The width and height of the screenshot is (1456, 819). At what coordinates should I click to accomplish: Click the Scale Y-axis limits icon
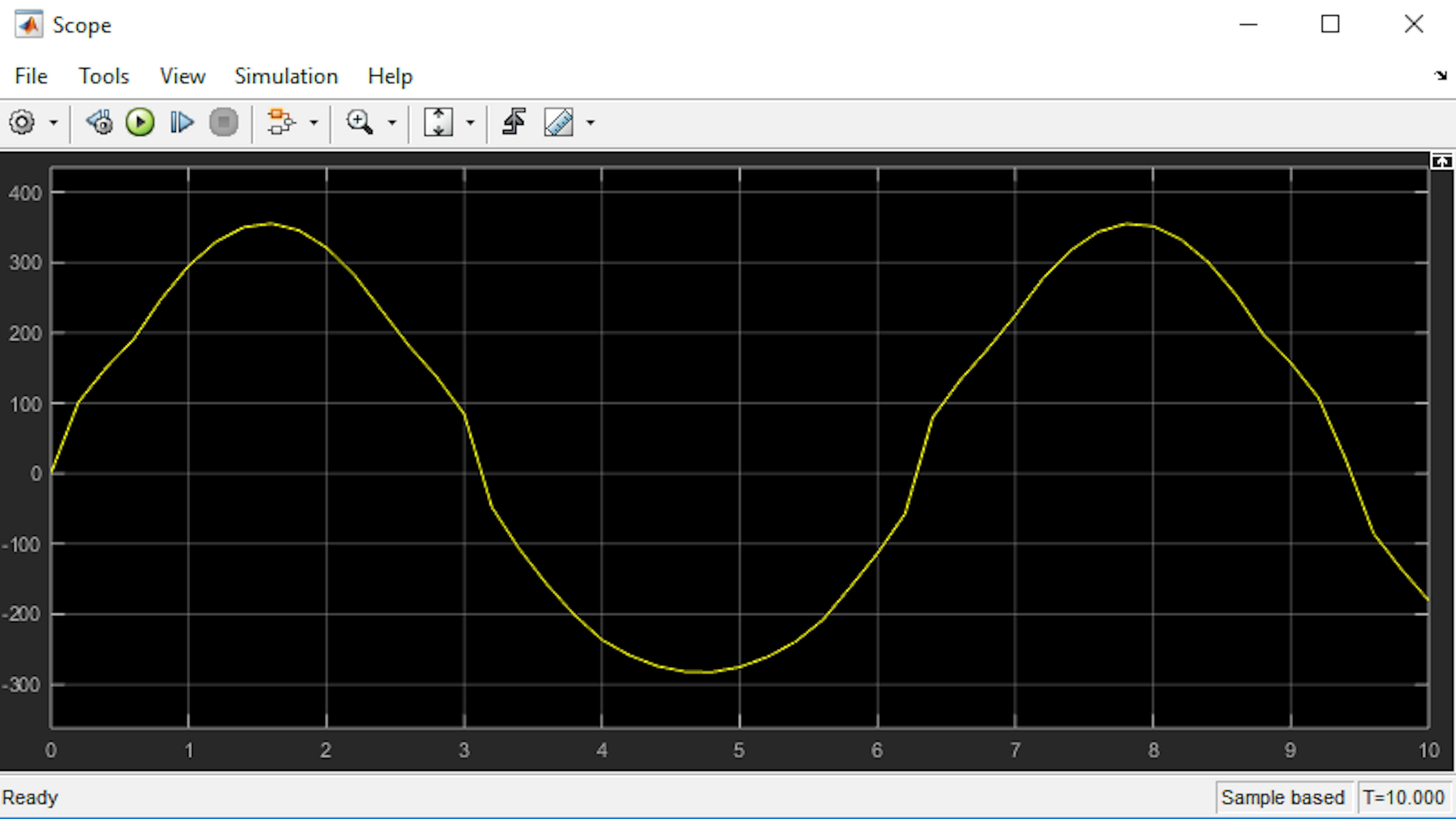point(438,122)
